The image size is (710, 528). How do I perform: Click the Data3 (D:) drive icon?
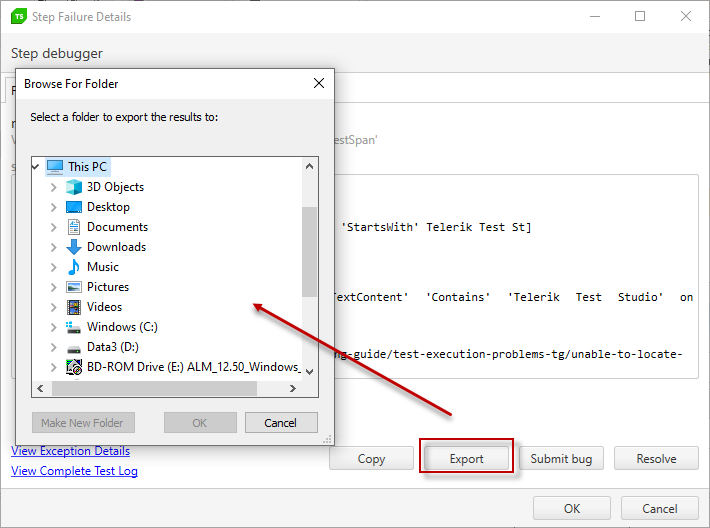[74, 348]
